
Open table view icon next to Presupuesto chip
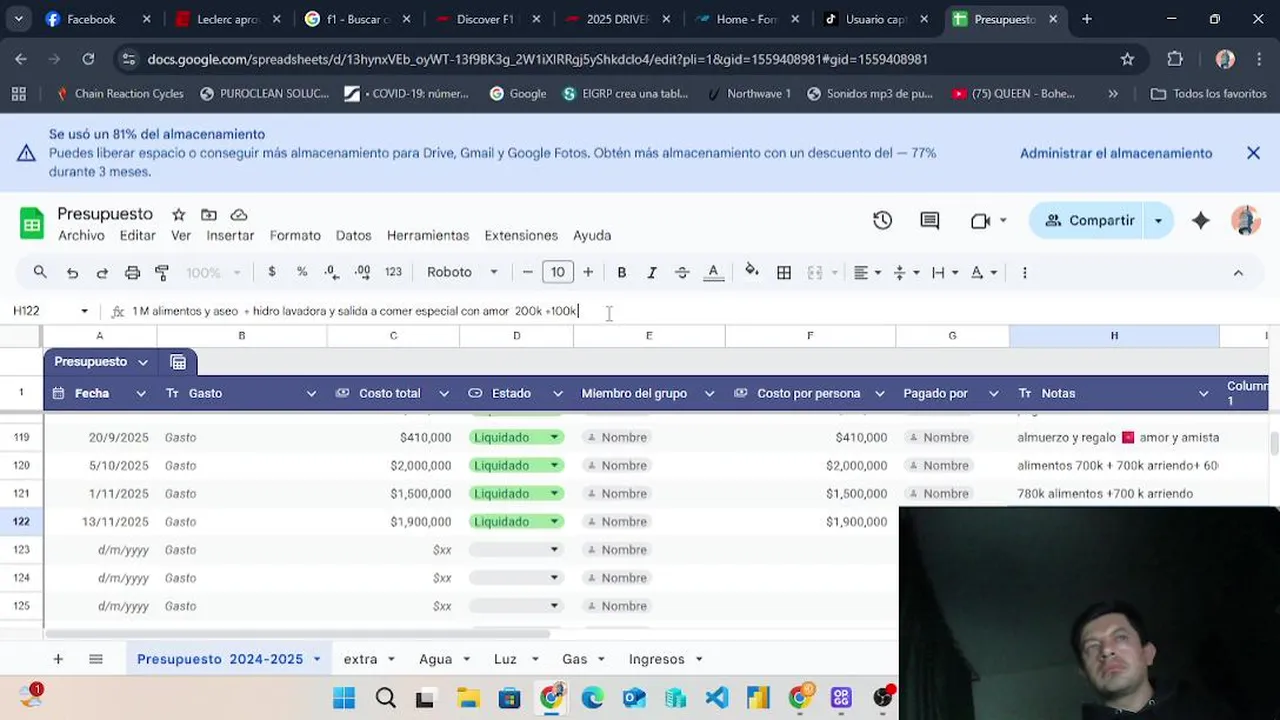click(x=178, y=362)
